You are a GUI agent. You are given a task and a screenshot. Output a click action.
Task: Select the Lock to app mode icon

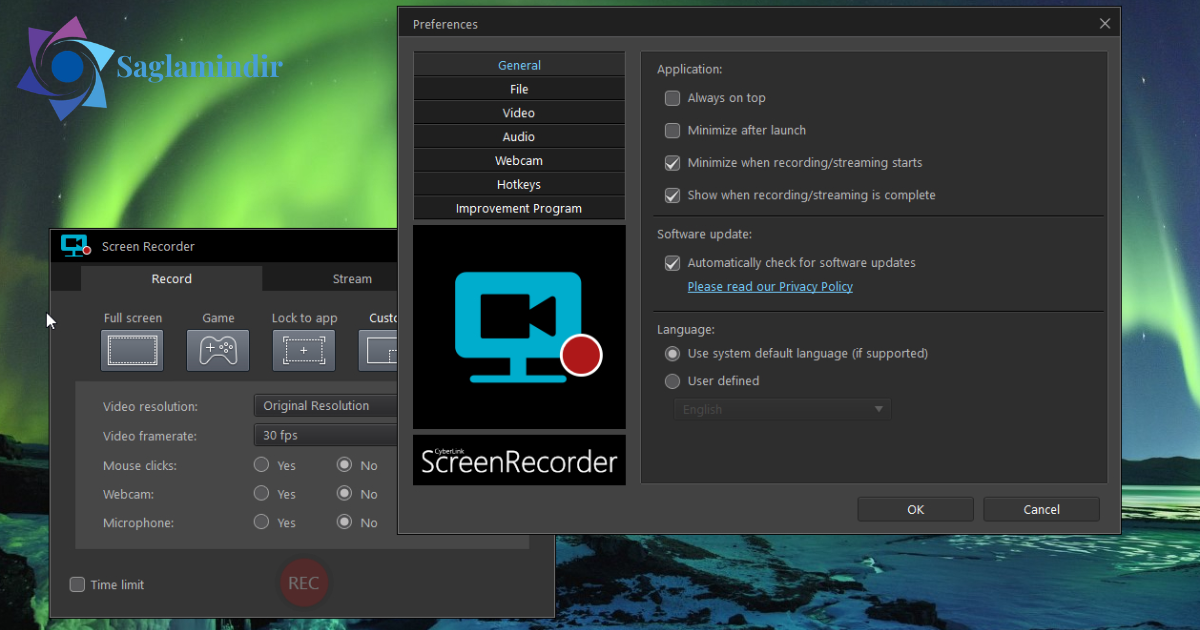[304, 350]
